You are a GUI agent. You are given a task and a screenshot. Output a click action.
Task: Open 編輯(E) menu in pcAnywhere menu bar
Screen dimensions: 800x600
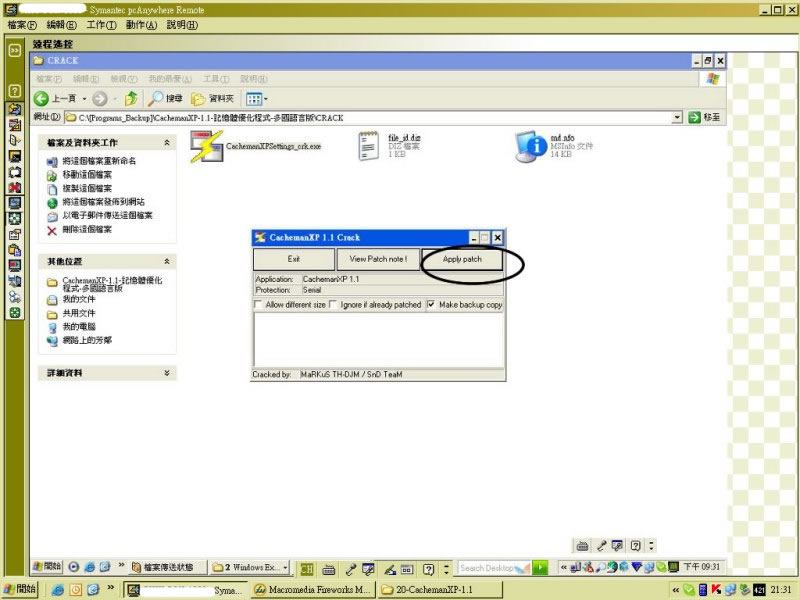(61, 25)
